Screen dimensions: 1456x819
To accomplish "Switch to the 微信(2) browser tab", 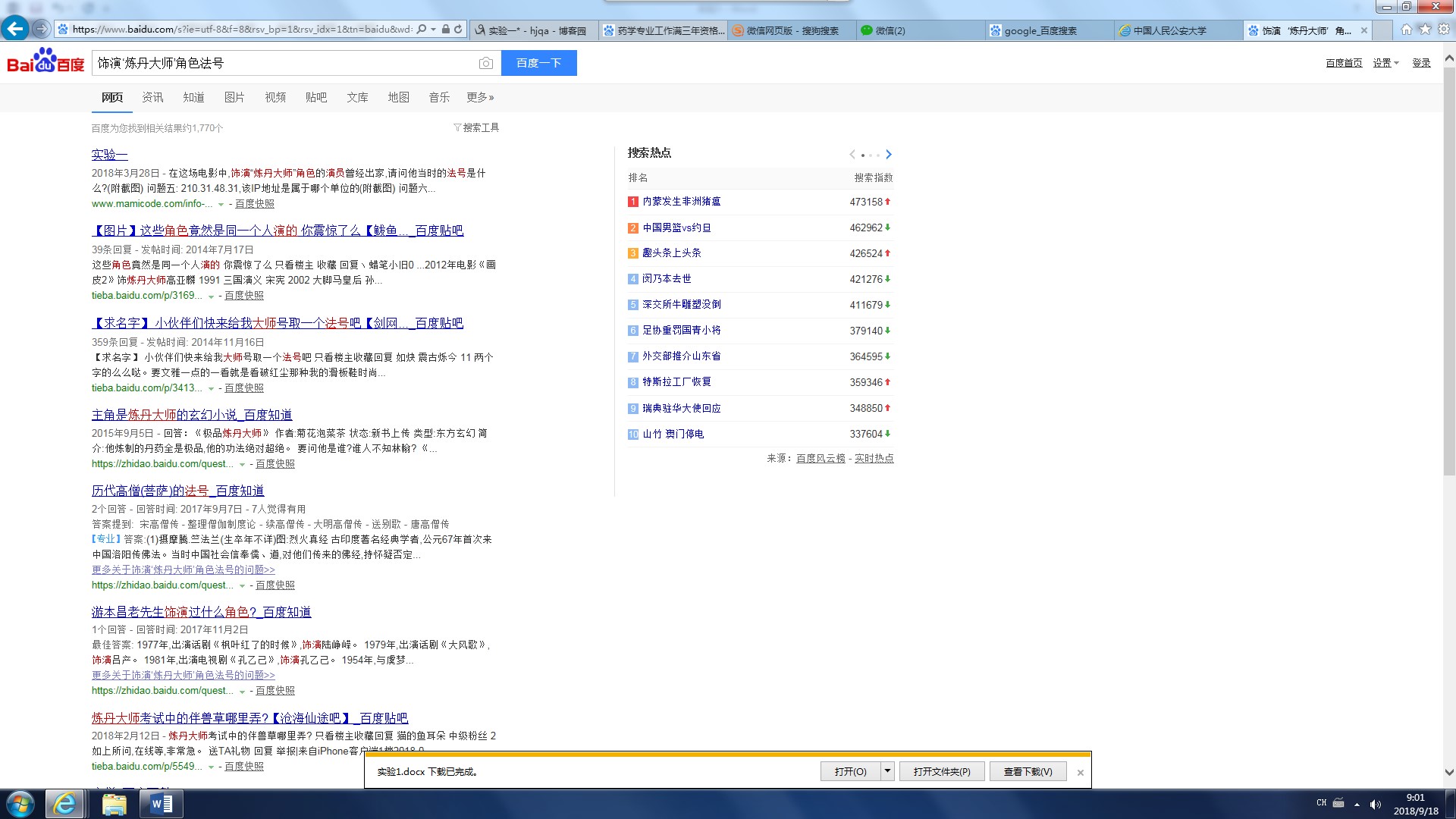I will pyautogui.click(x=890, y=30).
